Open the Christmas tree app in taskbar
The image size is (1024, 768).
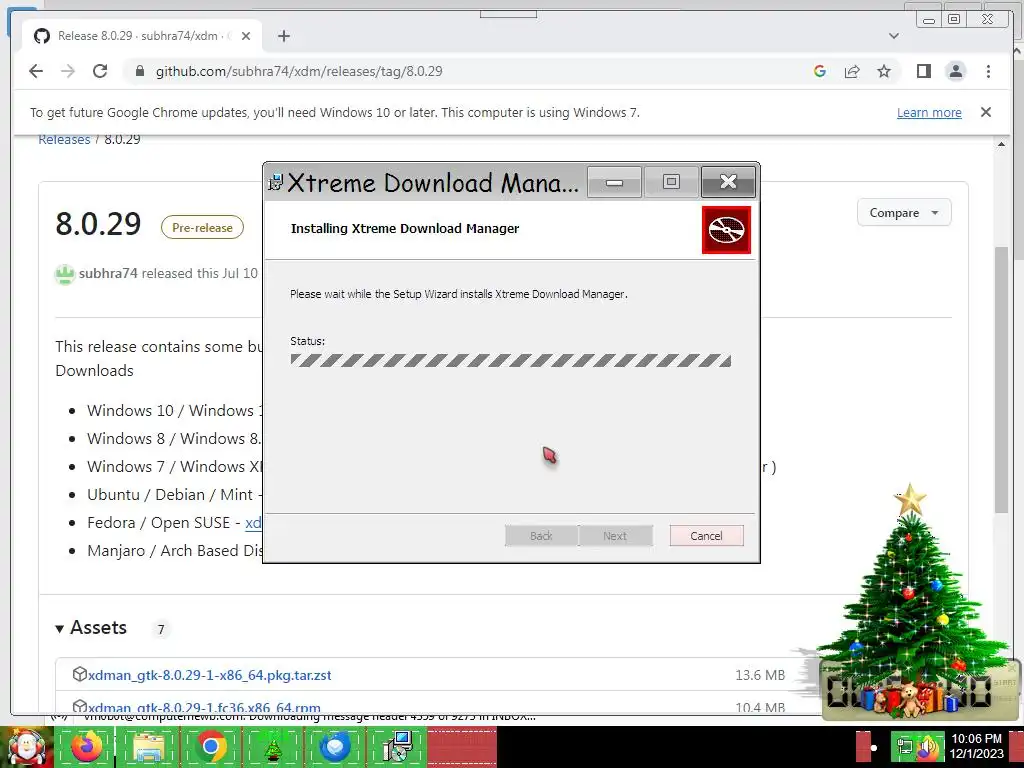click(x=272, y=747)
